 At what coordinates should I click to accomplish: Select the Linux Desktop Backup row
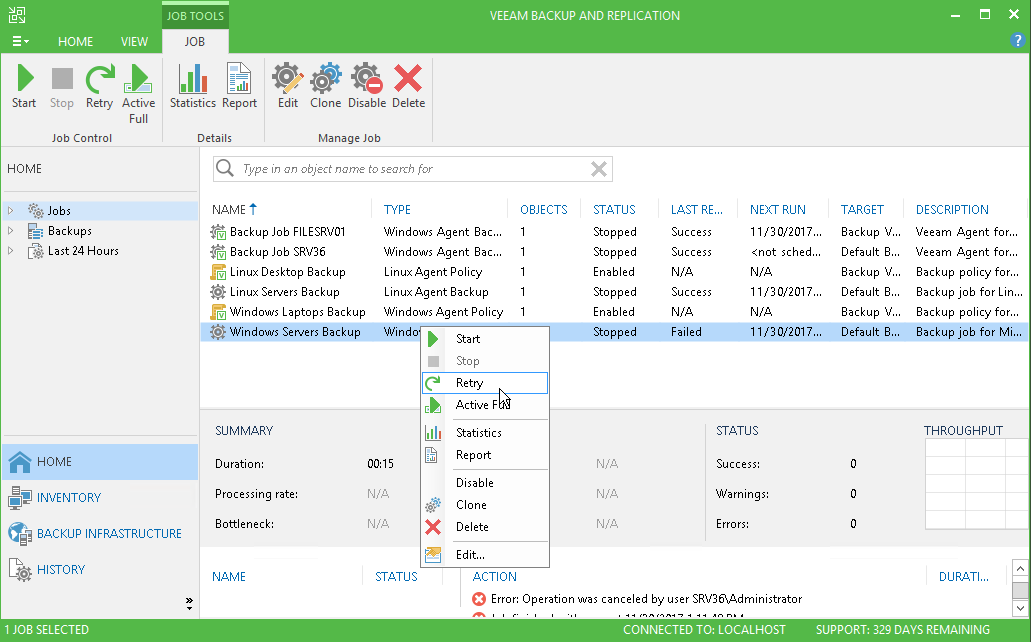coord(613,272)
